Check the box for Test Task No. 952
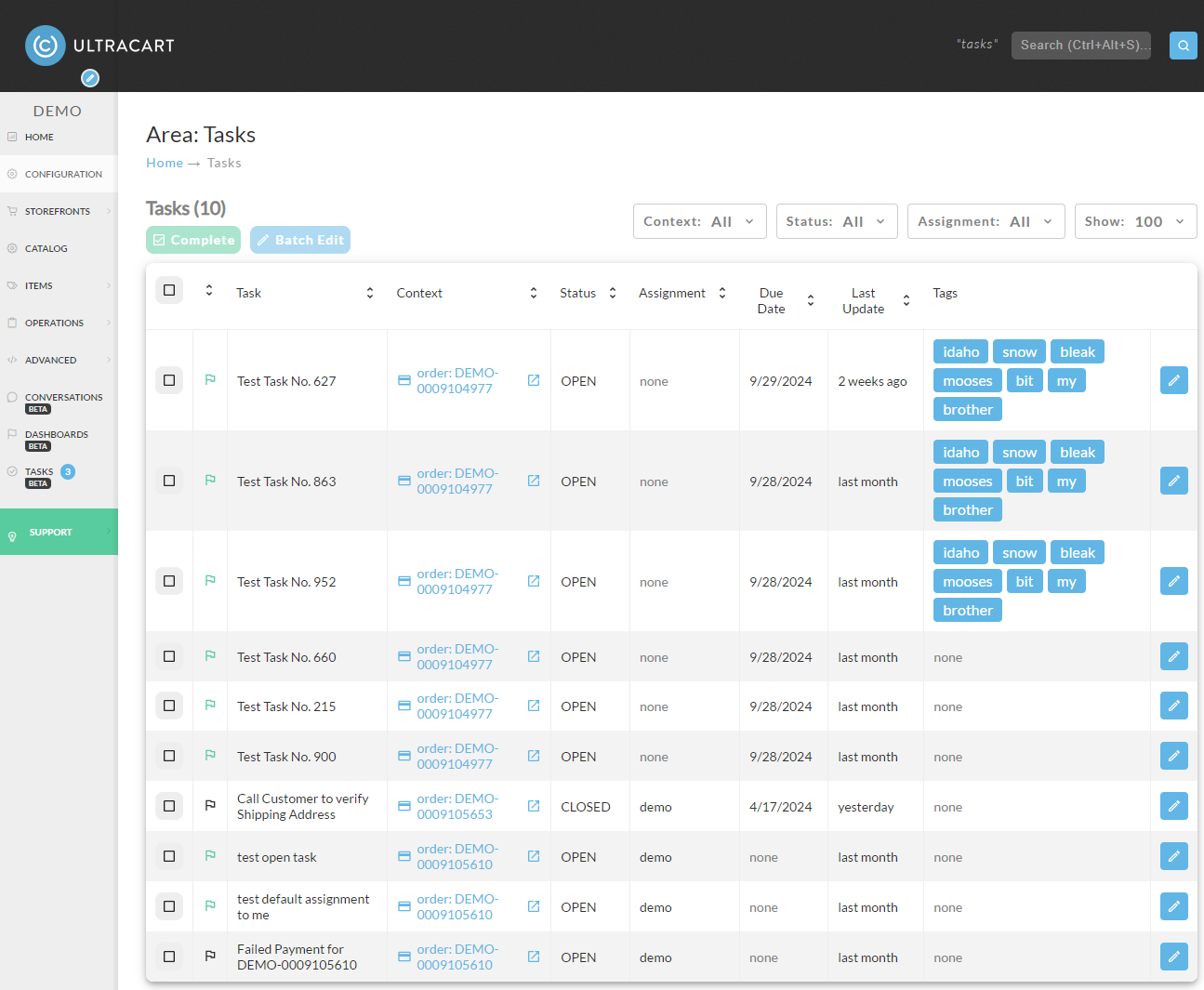The height and width of the screenshot is (990, 1204). click(169, 581)
